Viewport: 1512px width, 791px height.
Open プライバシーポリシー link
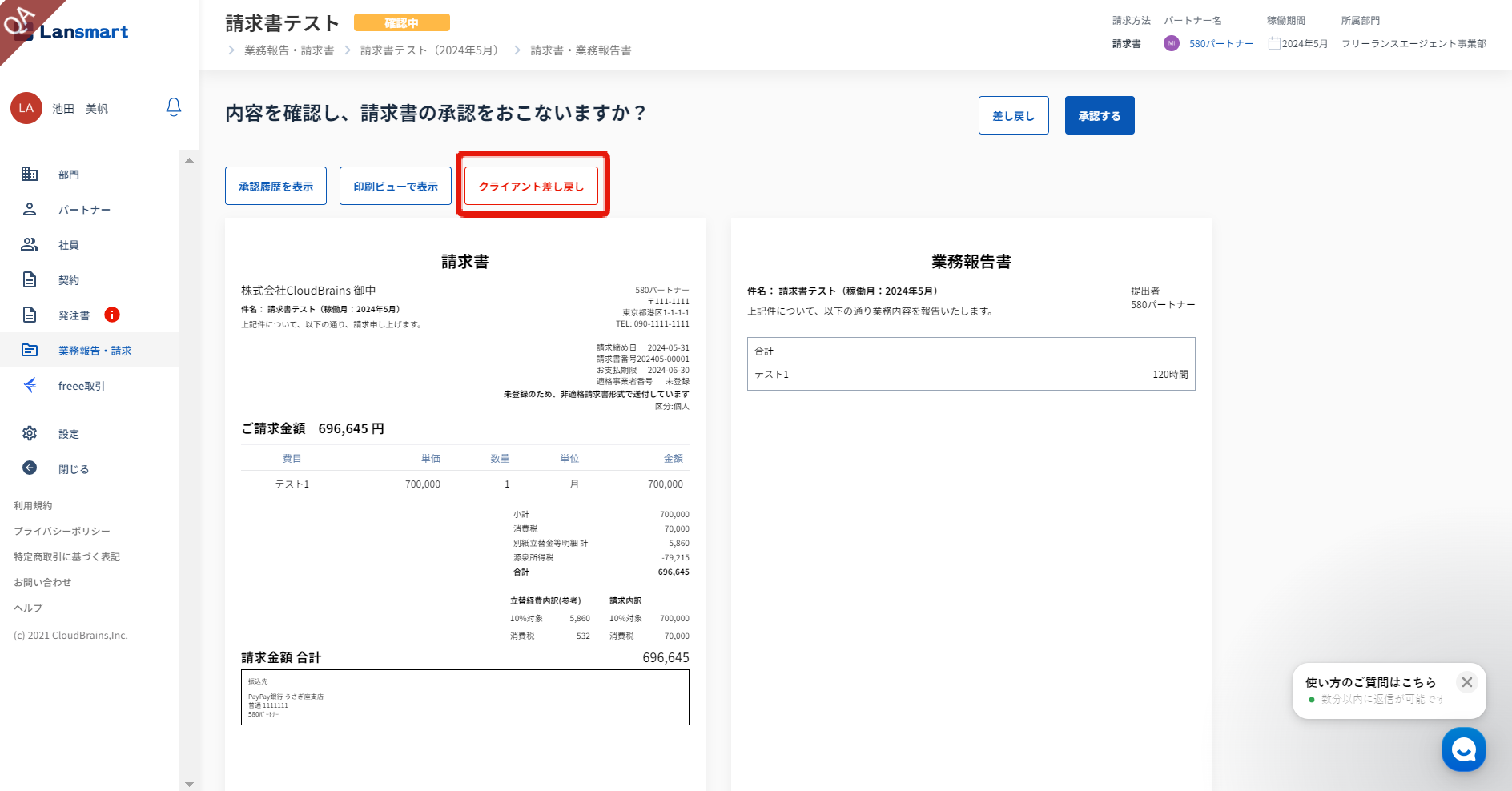pyautogui.click(x=62, y=532)
